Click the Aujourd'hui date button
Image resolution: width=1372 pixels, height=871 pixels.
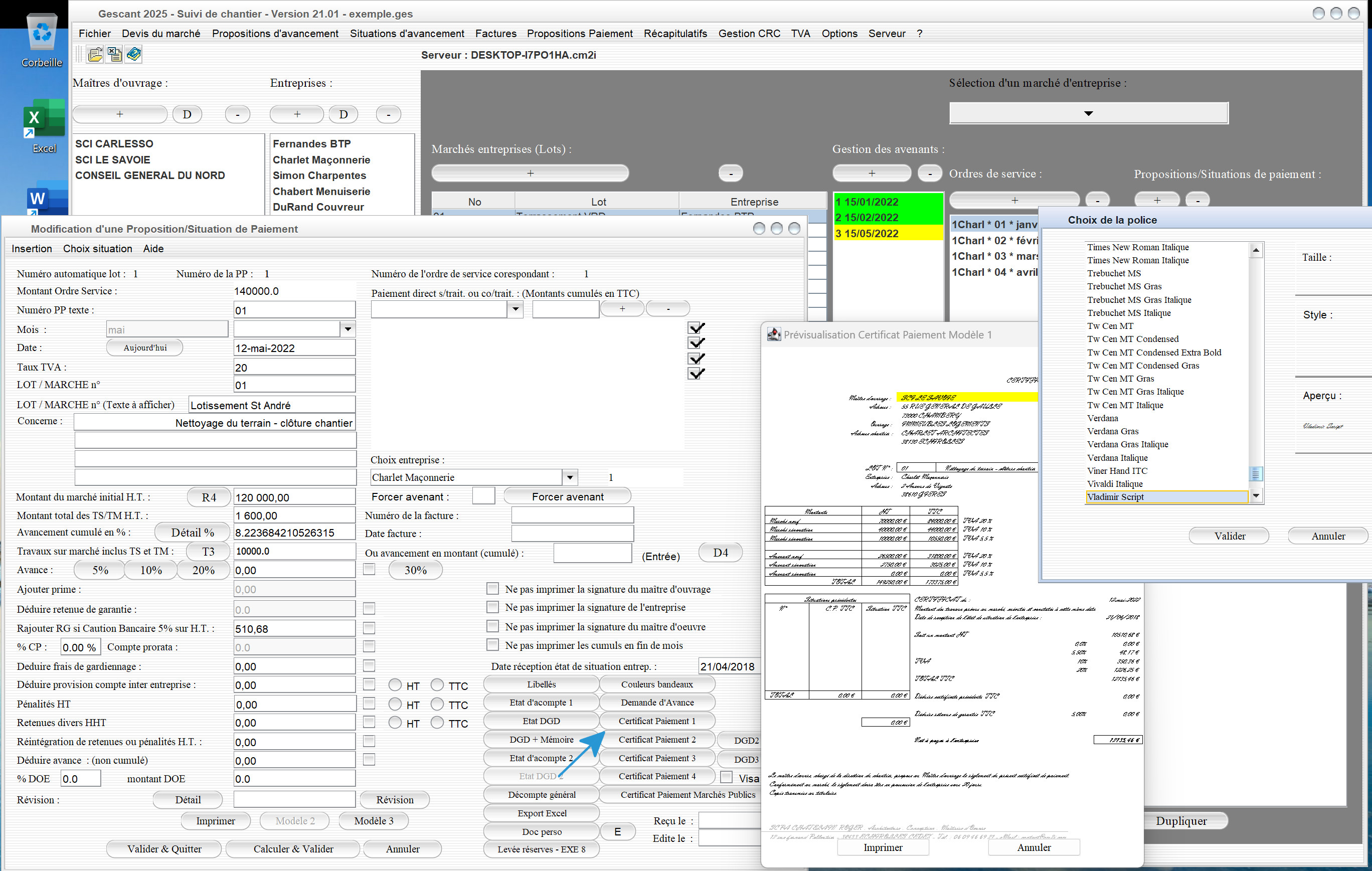[x=145, y=347]
